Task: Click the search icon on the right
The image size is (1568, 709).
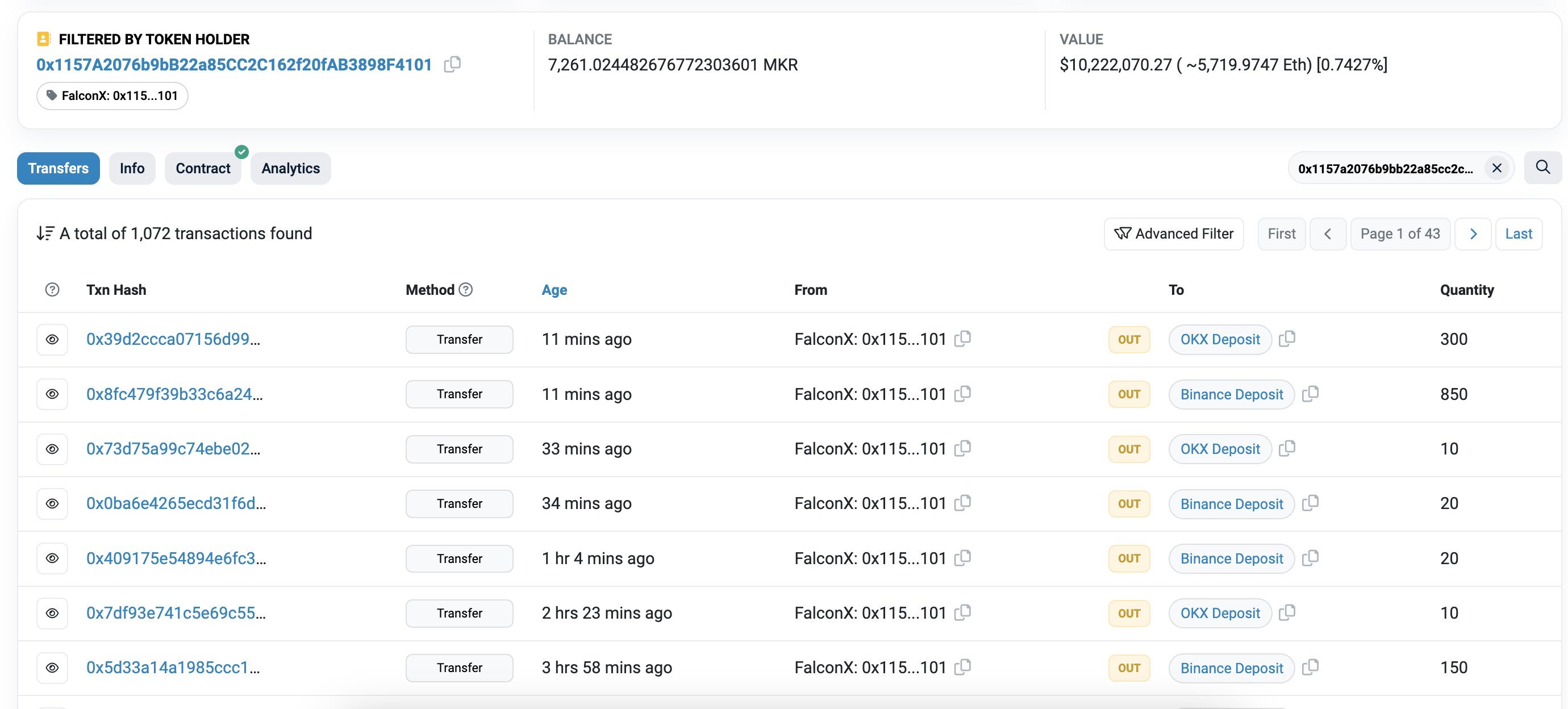Action: coord(1543,168)
